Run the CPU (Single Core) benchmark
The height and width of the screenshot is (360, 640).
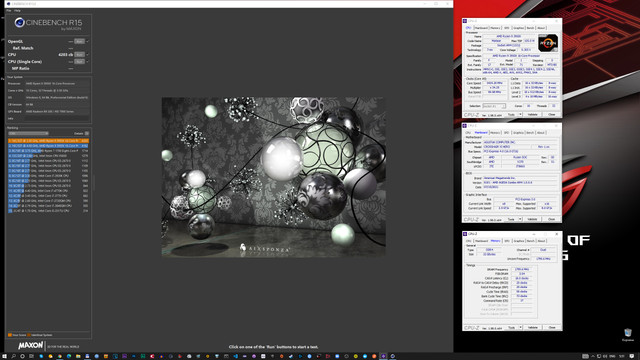pyautogui.click(x=80, y=62)
